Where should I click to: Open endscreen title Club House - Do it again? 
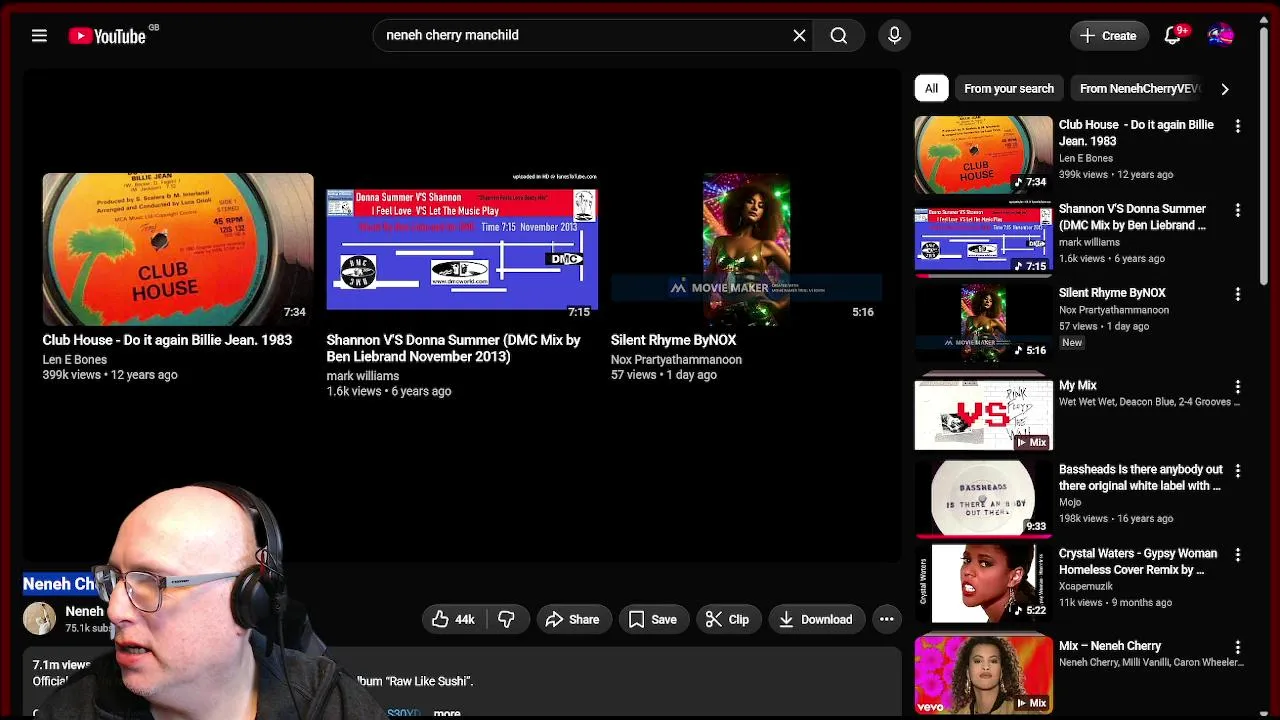coord(167,340)
